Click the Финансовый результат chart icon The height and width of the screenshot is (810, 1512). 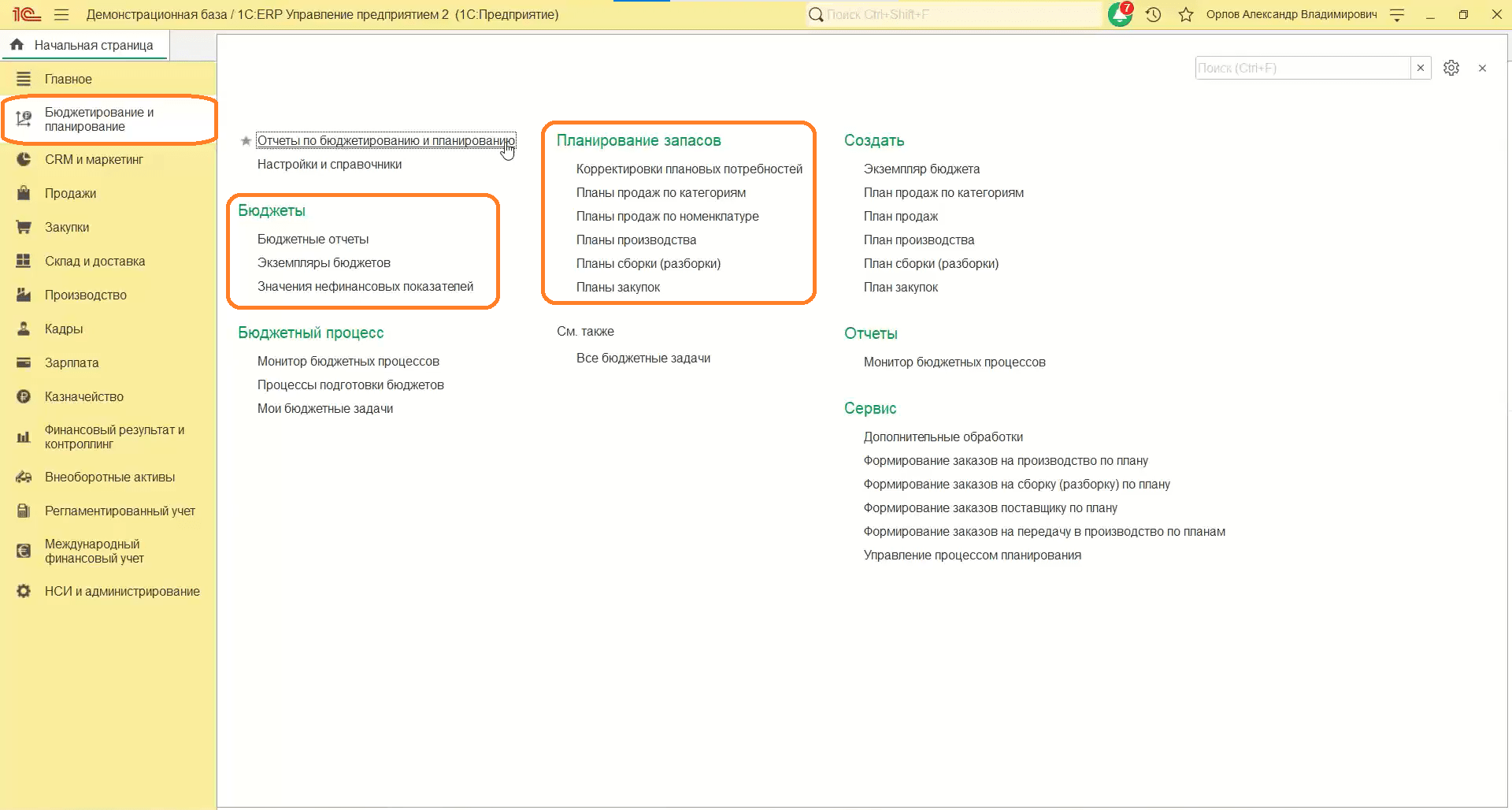[24, 437]
